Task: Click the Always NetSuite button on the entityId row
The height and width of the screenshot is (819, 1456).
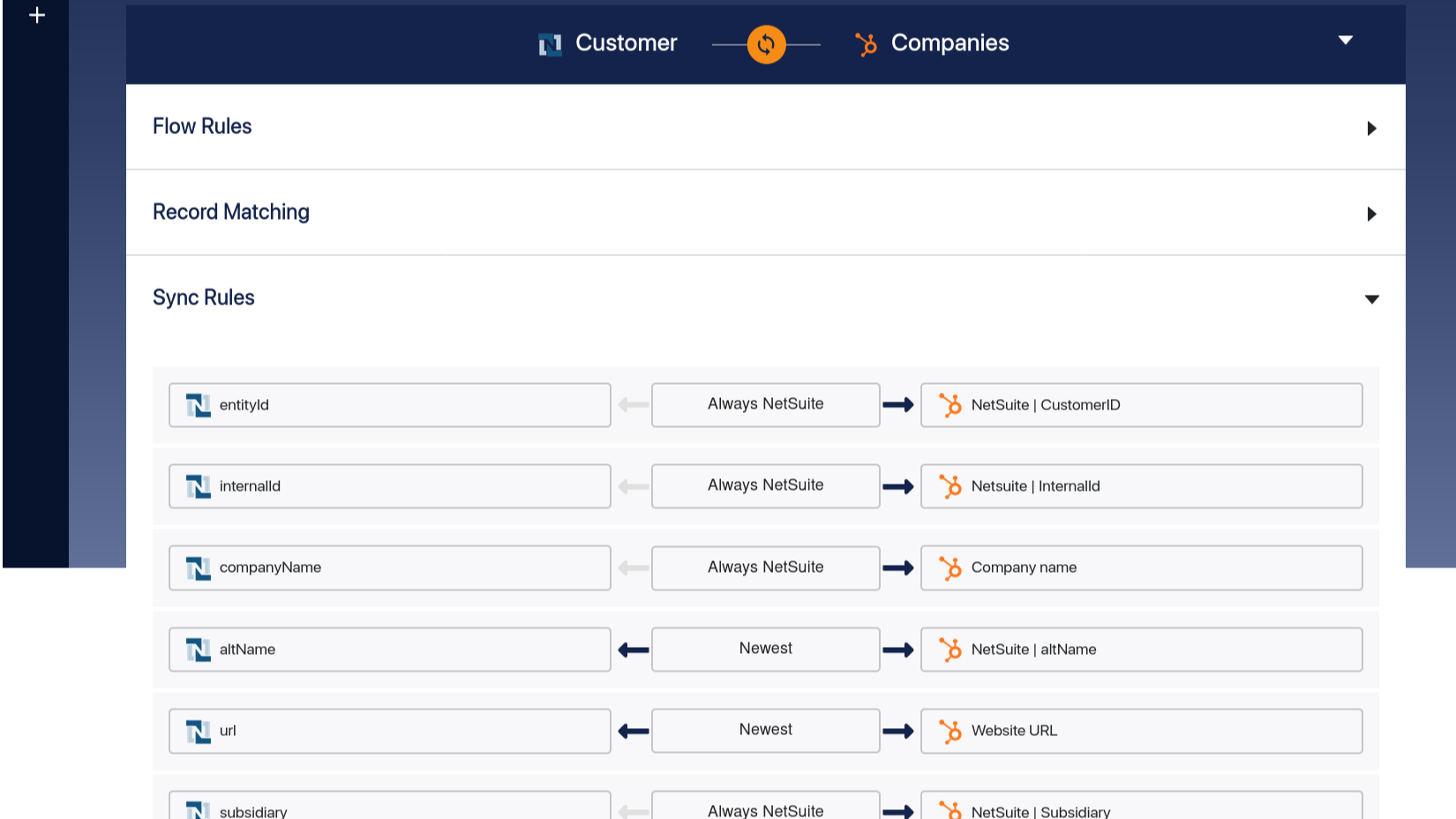Action: [x=764, y=404]
